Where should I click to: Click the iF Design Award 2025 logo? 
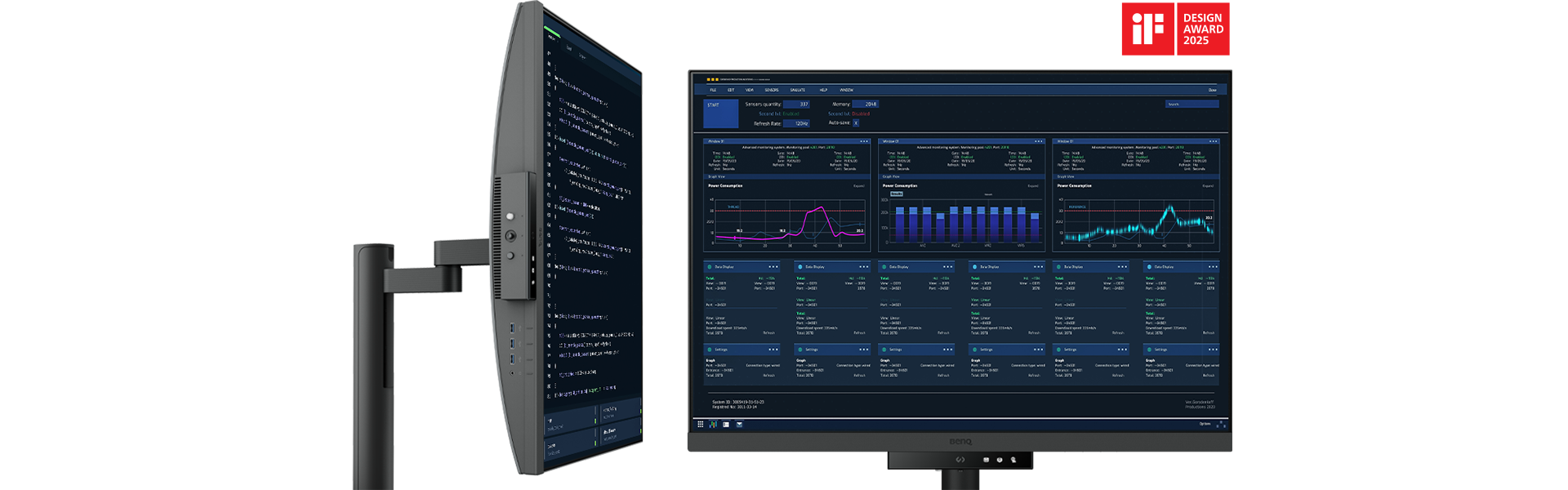coord(1175,29)
